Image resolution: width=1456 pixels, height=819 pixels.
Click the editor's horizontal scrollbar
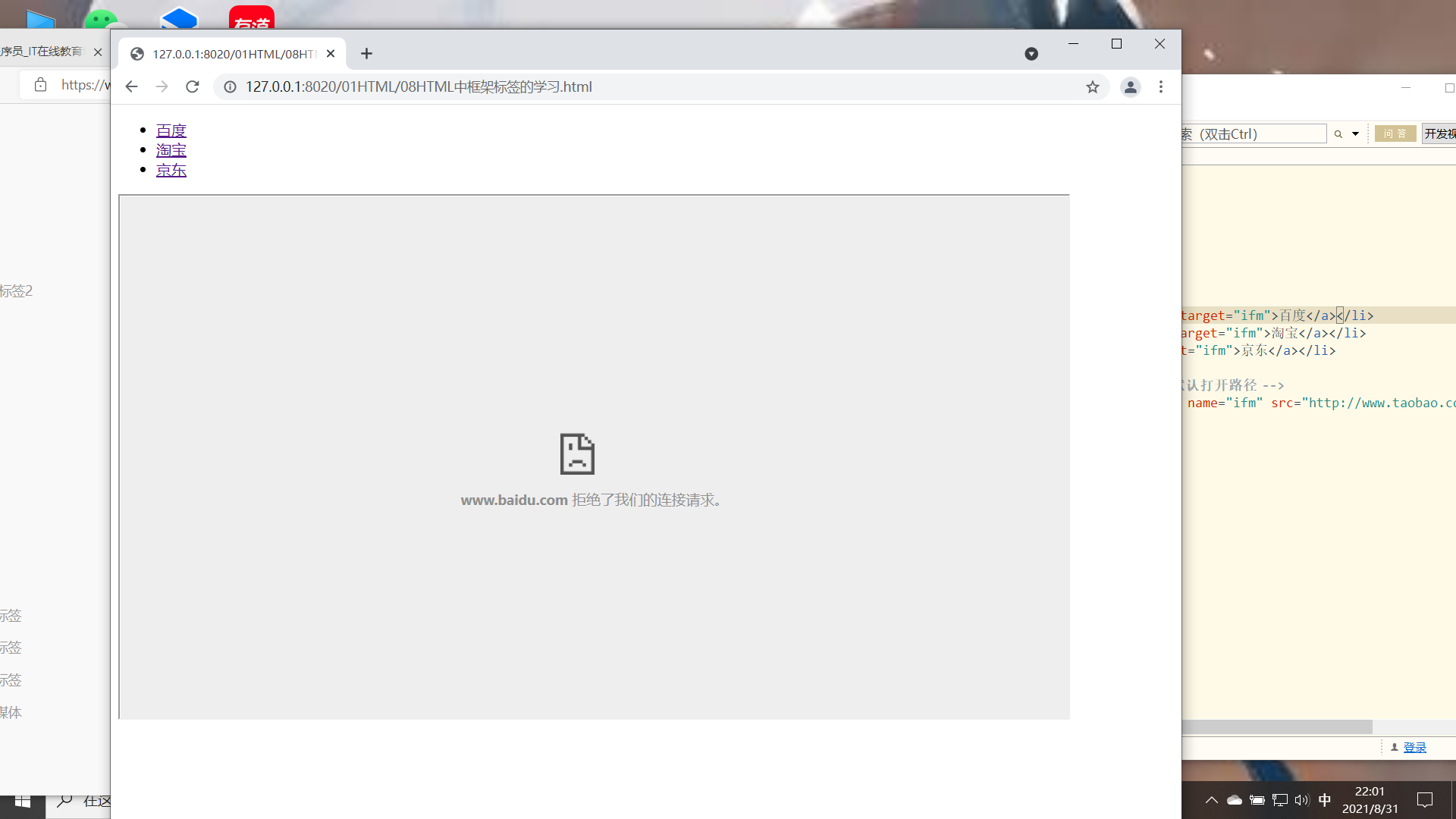click(1277, 726)
